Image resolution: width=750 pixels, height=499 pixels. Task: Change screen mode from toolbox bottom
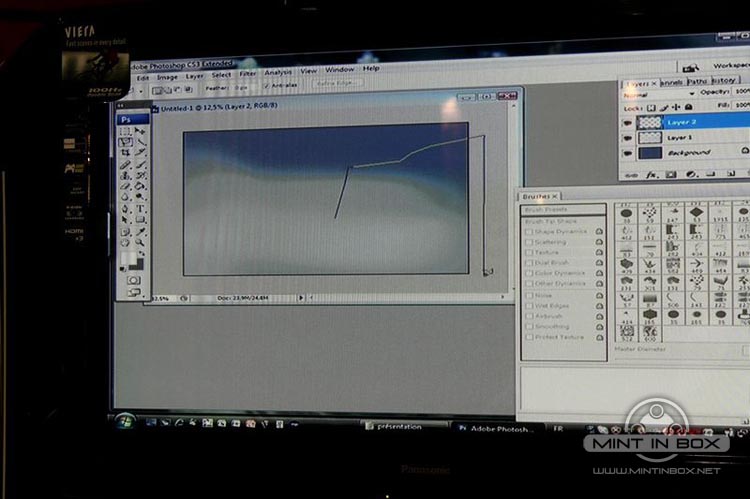[x=133, y=292]
